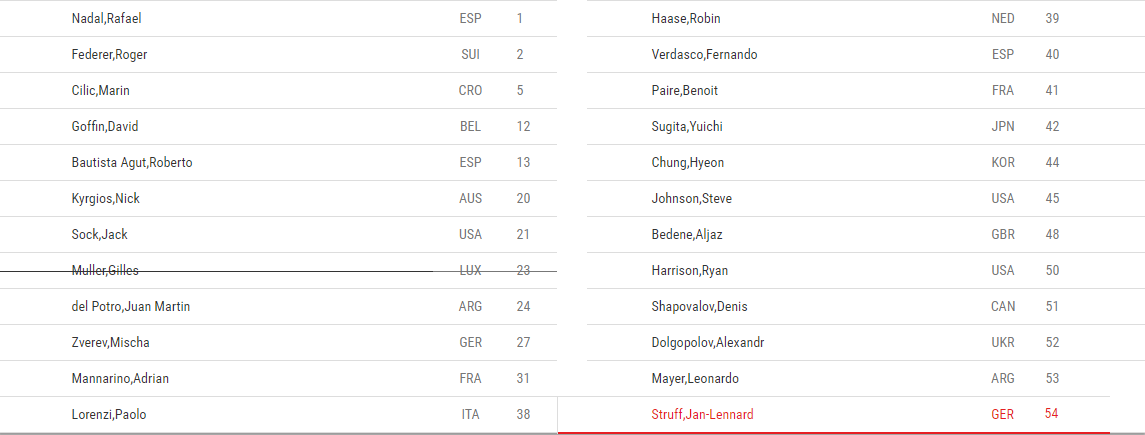Click the GER code beside Struff
Screen dimensions: 1145x435
[x=1003, y=415]
